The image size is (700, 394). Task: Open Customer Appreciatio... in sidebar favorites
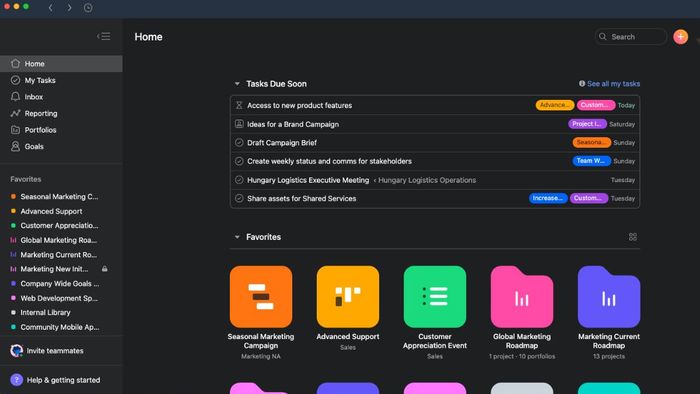(59, 225)
